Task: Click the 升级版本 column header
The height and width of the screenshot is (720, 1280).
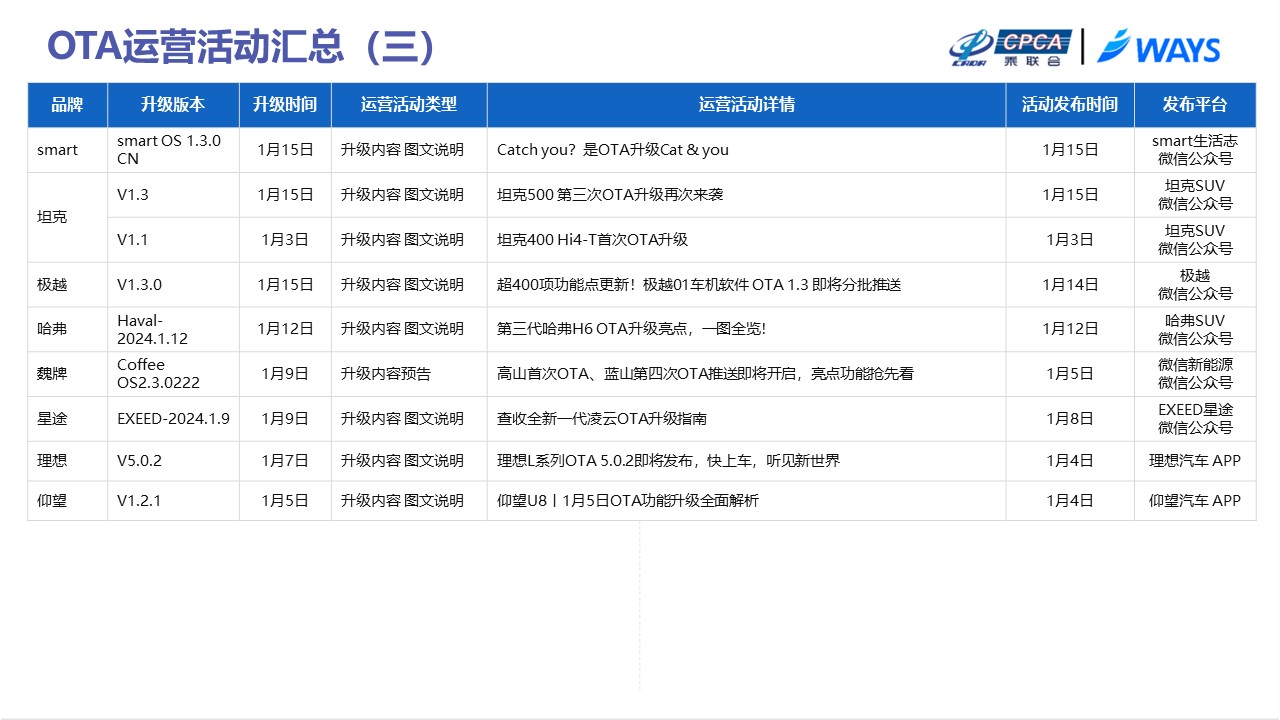Action: (x=173, y=105)
